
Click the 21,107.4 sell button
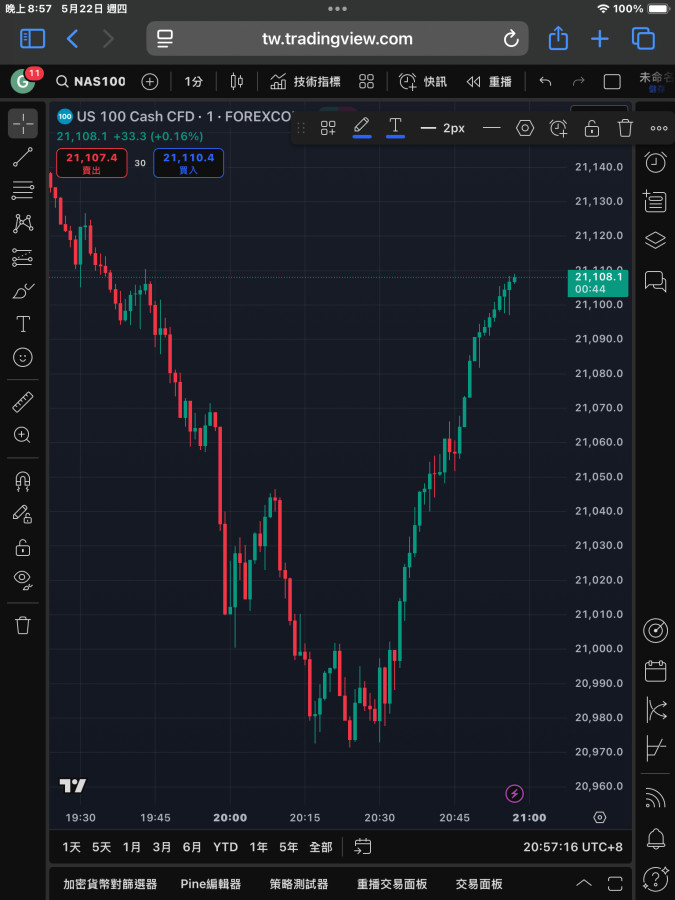92,163
